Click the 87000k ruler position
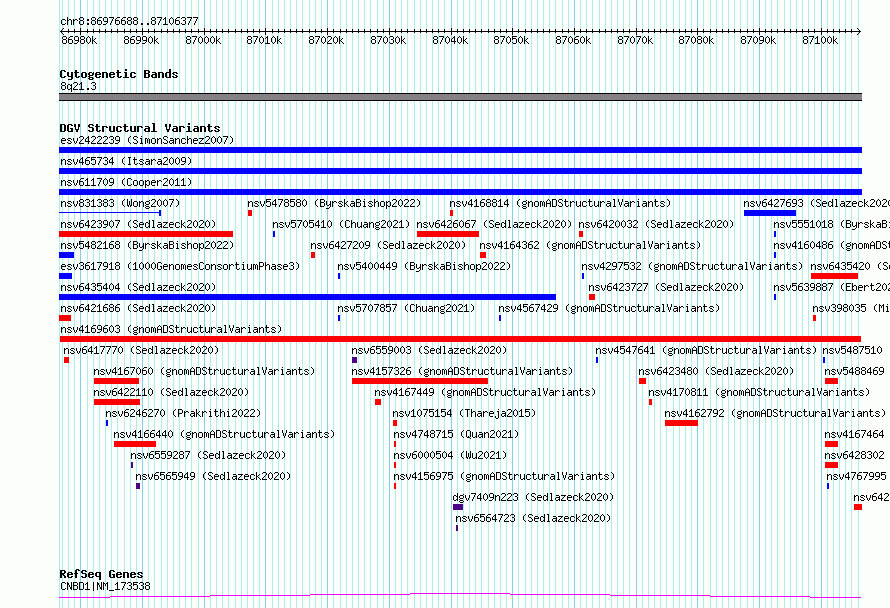 [x=203, y=40]
